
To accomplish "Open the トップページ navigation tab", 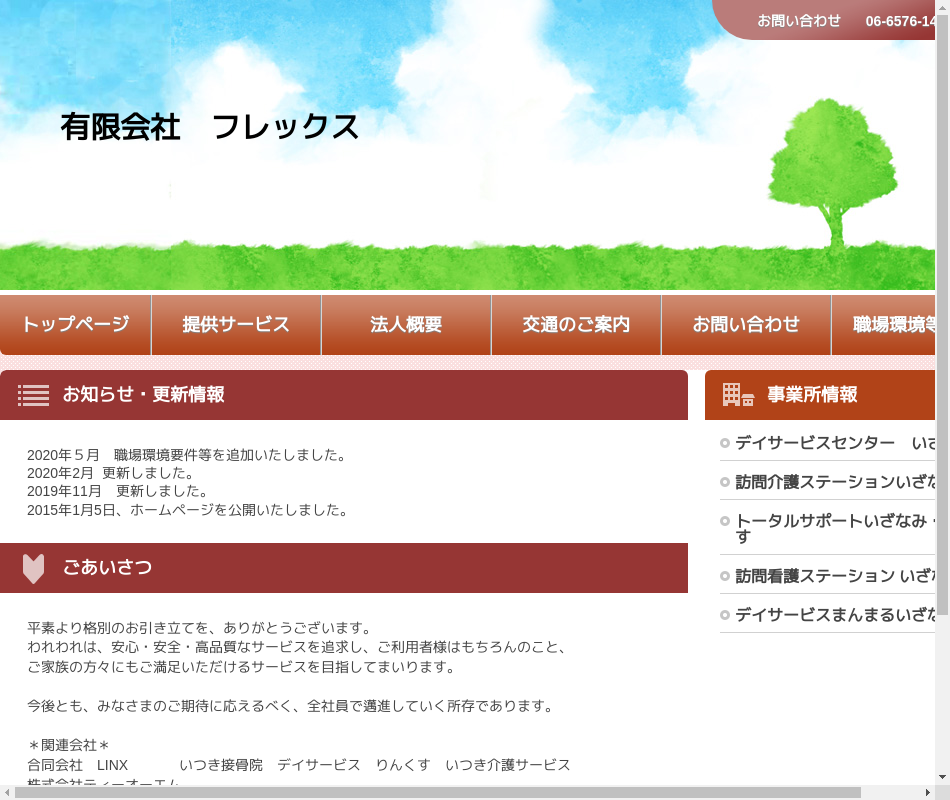I will click(76, 325).
